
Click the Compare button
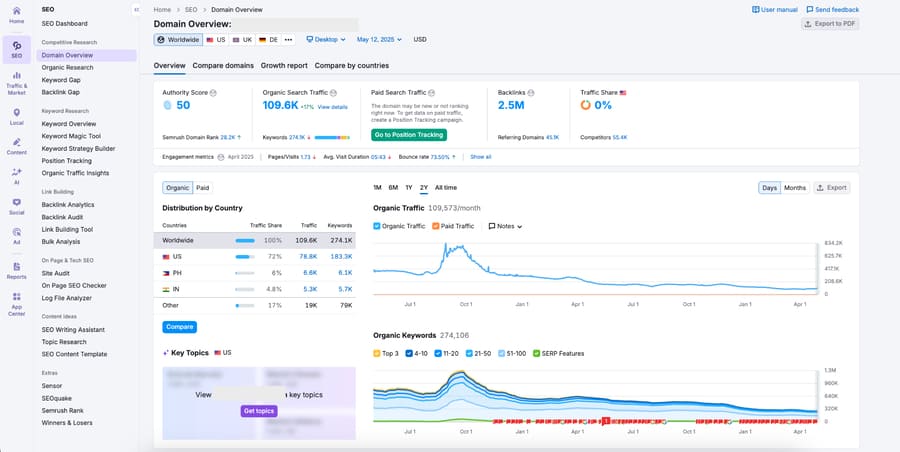point(180,327)
